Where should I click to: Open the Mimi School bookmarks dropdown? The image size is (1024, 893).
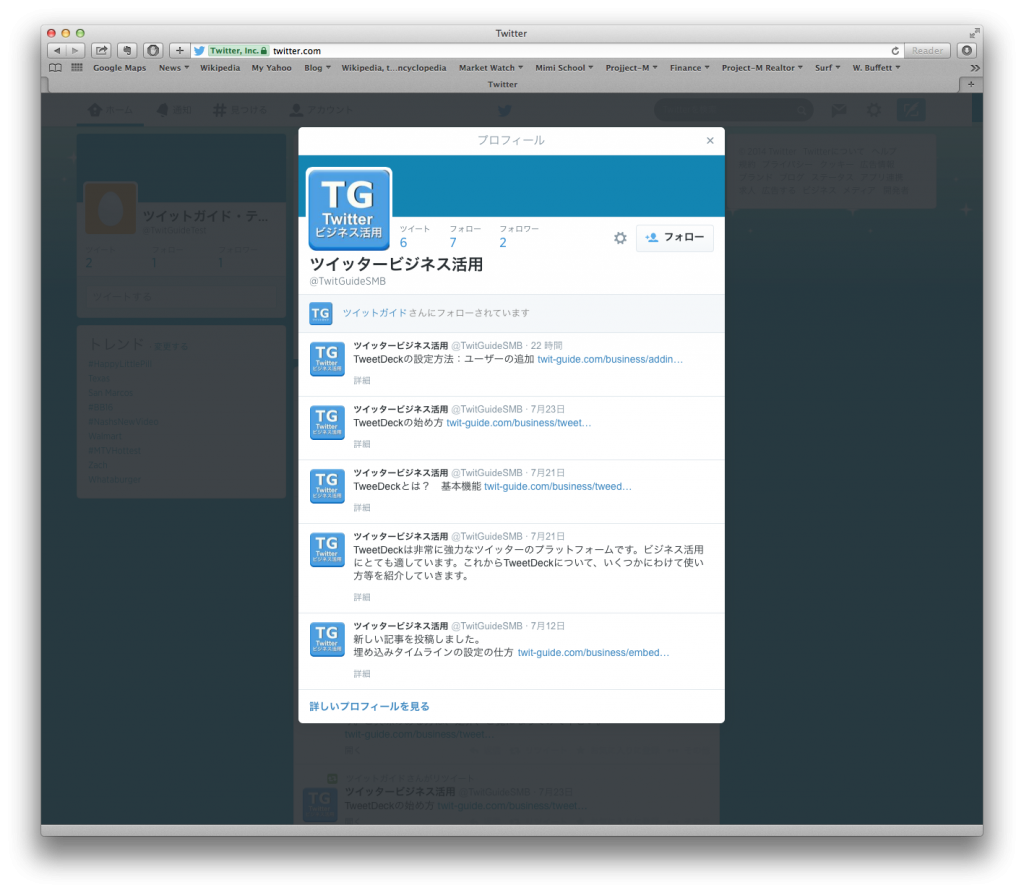click(x=564, y=68)
